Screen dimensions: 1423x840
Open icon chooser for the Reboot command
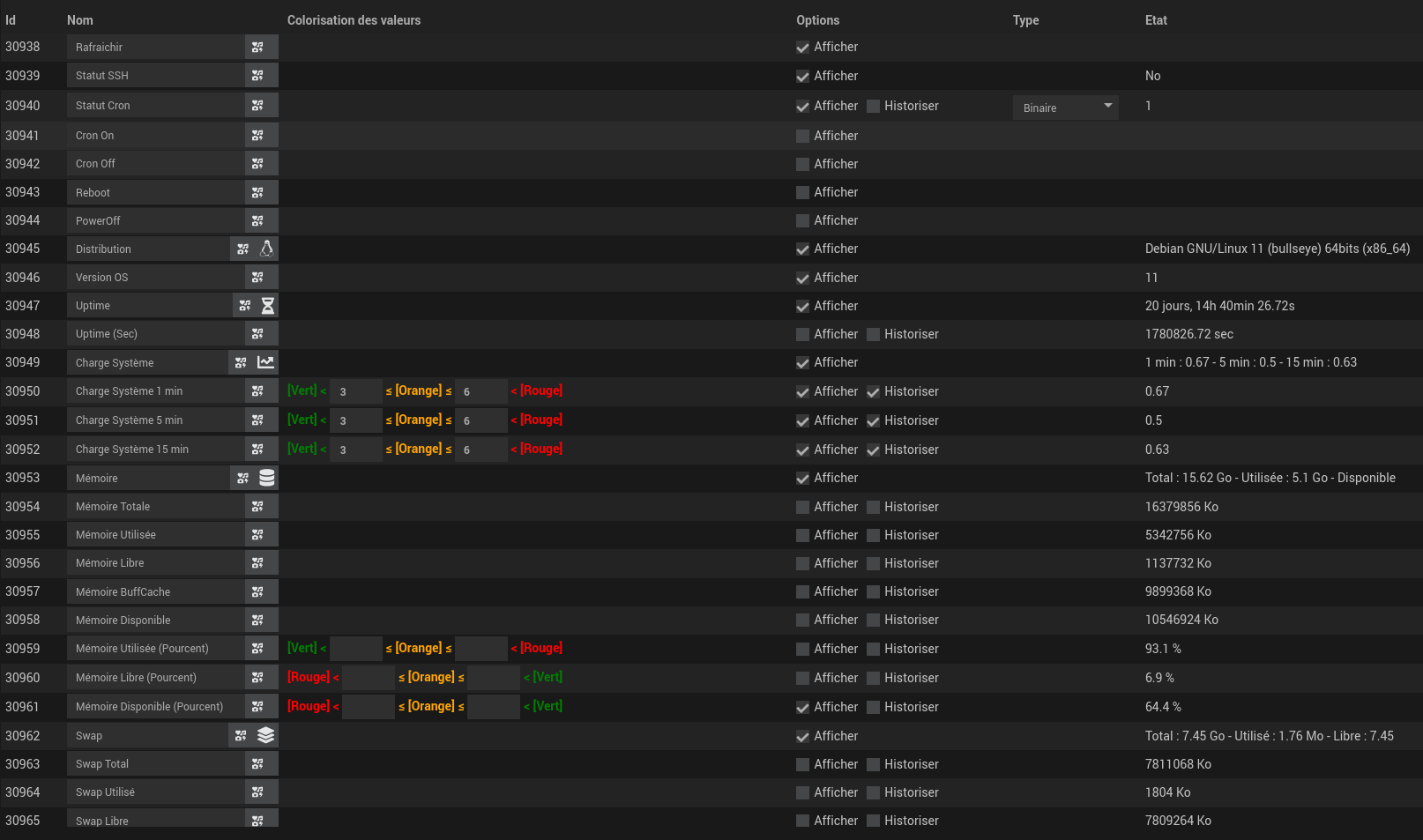(257, 192)
